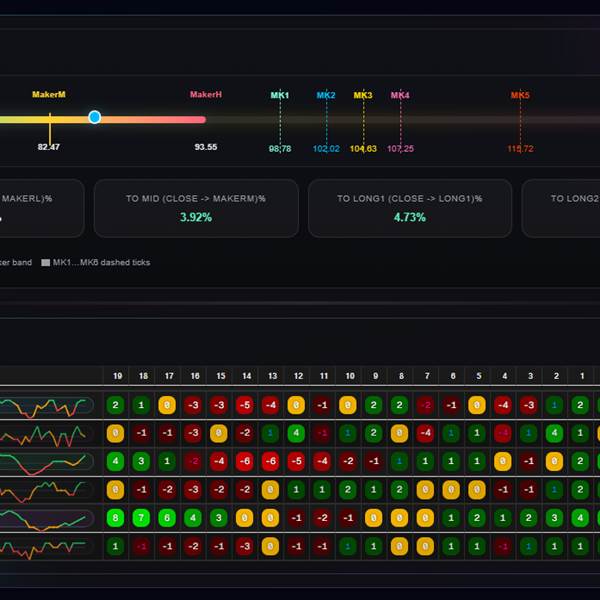Click the green 3 cell in column 18
The width and height of the screenshot is (600, 600).
[141, 461]
